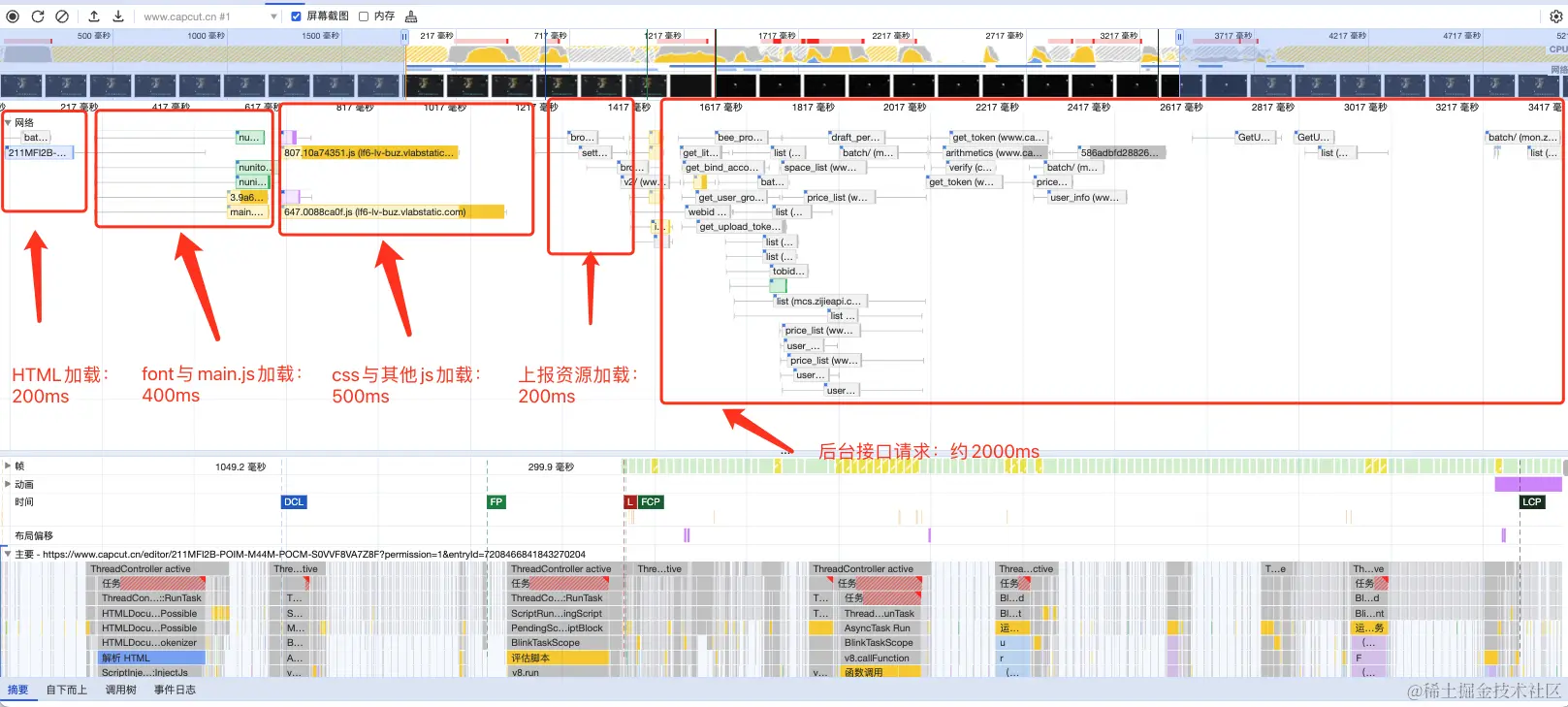The height and width of the screenshot is (707, 1568).
Task: Collapse the 网络 network track
Action: tap(8, 123)
